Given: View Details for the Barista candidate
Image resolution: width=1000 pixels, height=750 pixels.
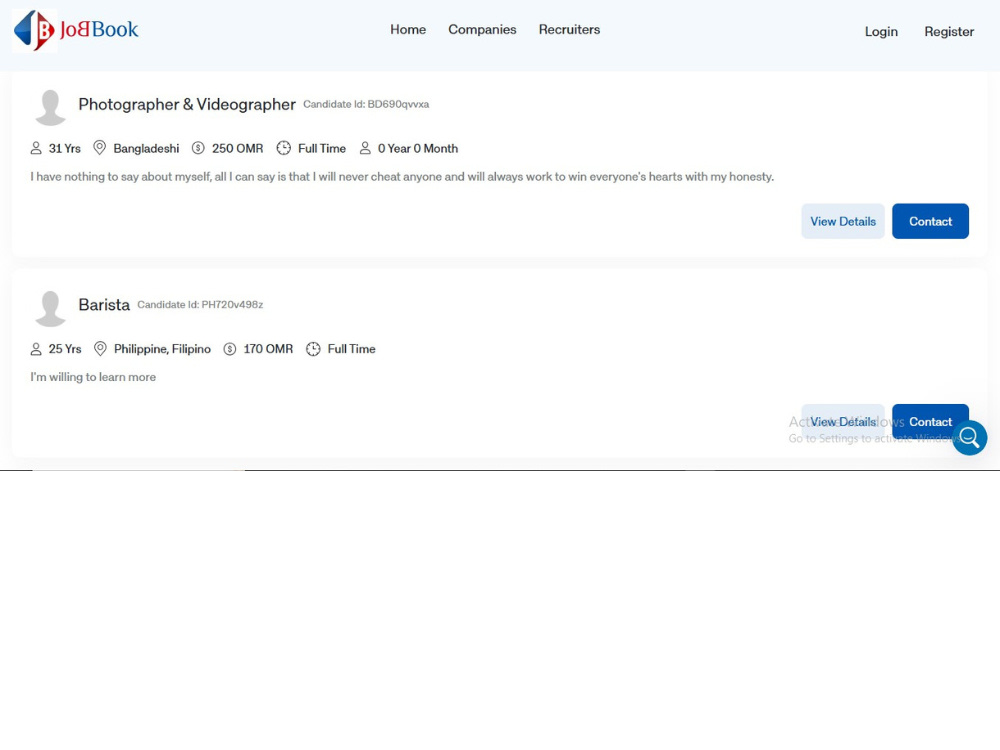Looking at the screenshot, I should (843, 422).
